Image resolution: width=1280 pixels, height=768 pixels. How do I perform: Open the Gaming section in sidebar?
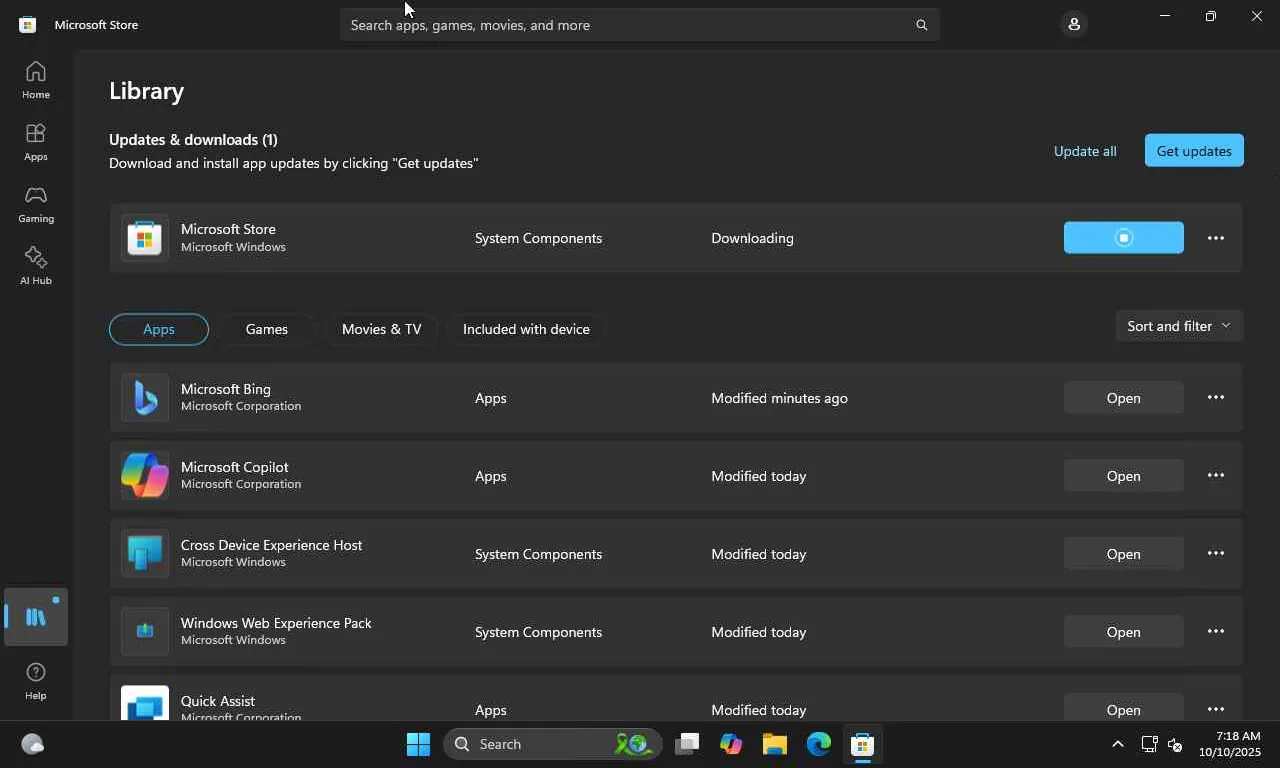point(36,204)
